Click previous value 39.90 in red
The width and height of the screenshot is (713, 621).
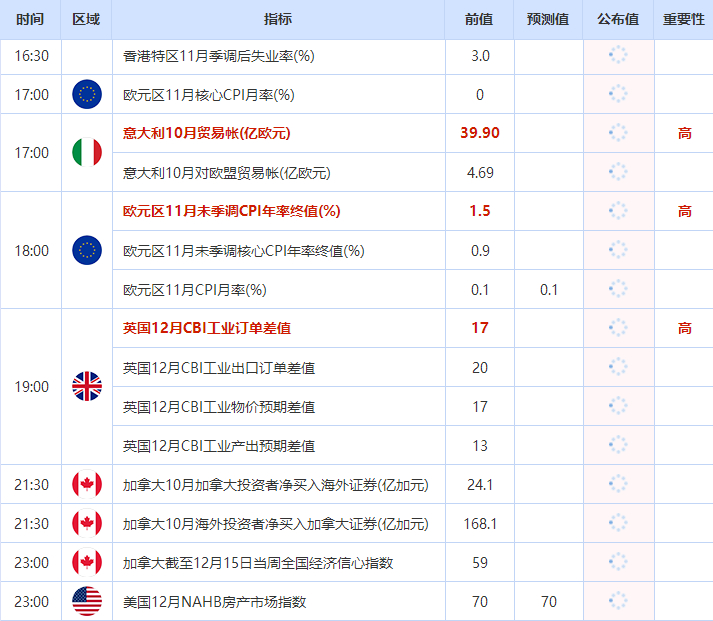pos(480,133)
